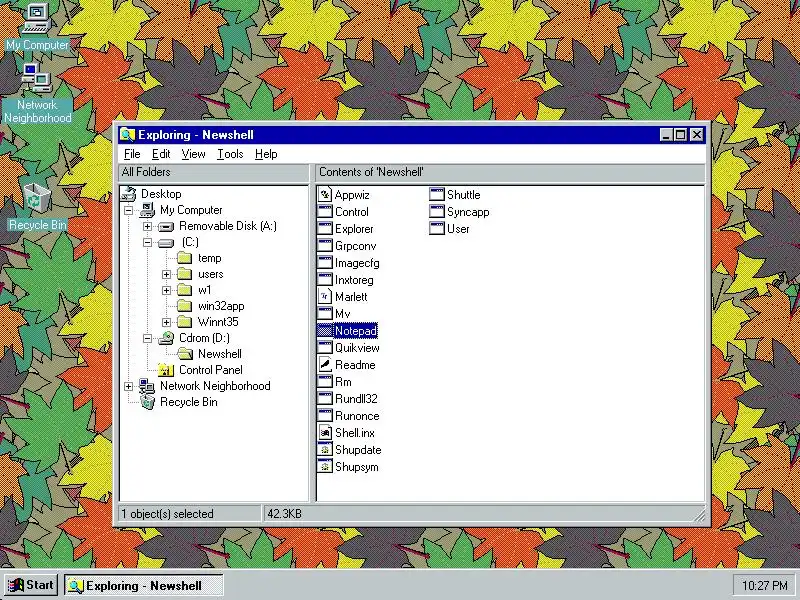Open the Tools menu
This screenshot has height=600, width=800.
coord(230,154)
